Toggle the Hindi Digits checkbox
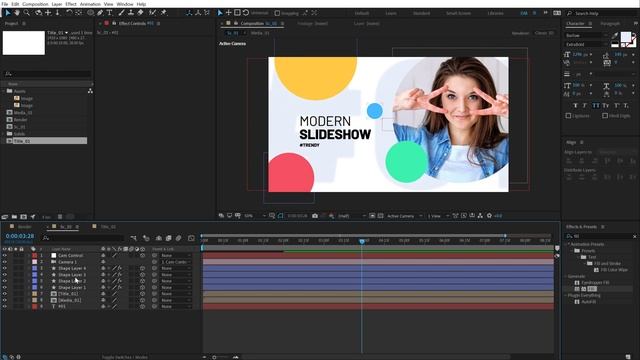This screenshot has height=360, width=640. point(605,116)
